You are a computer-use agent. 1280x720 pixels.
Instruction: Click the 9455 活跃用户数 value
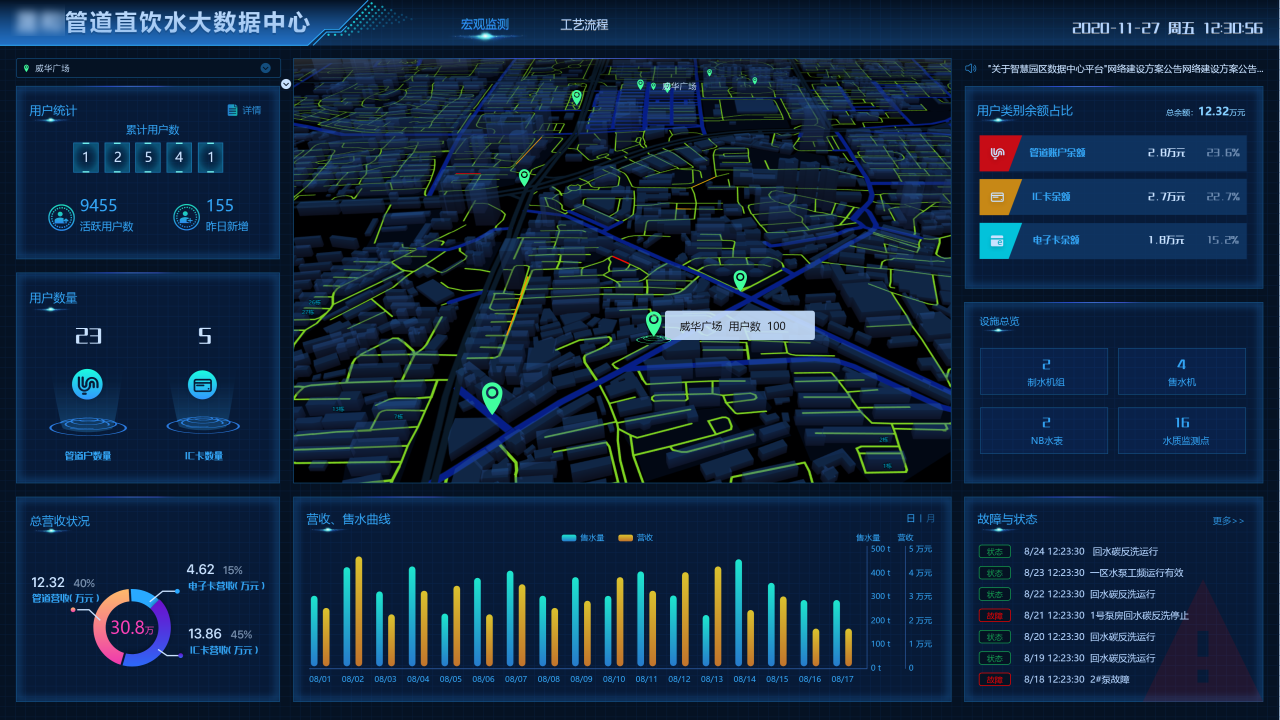click(x=99, y=205)
